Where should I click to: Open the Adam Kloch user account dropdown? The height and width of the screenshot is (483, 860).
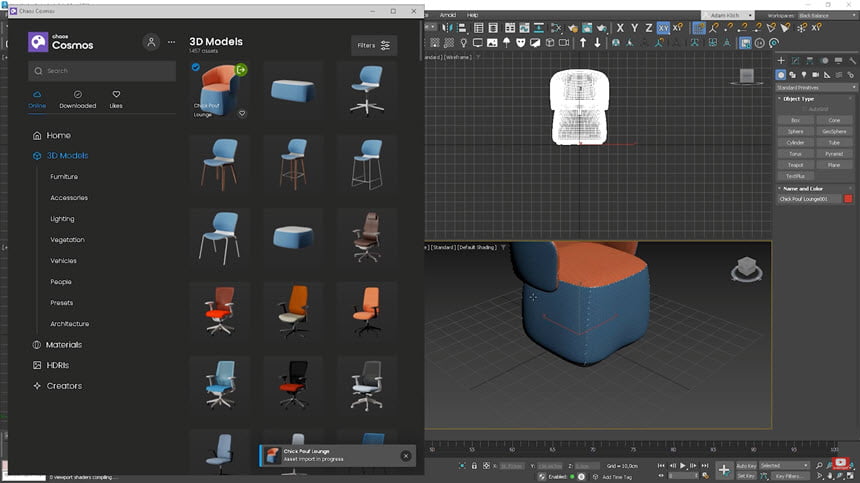point(728,15)
